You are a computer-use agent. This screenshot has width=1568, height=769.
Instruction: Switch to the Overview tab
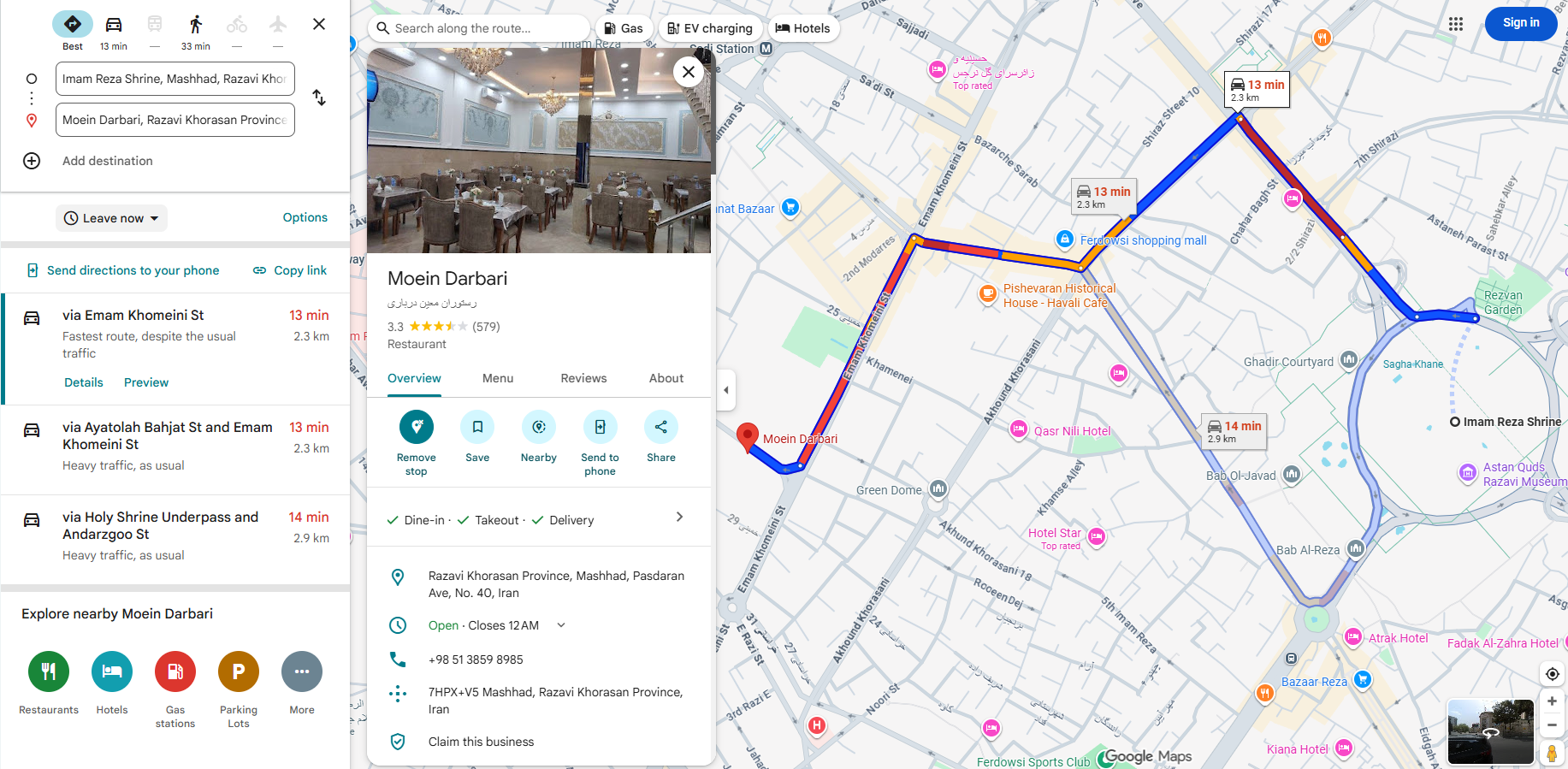click(414, 378)
